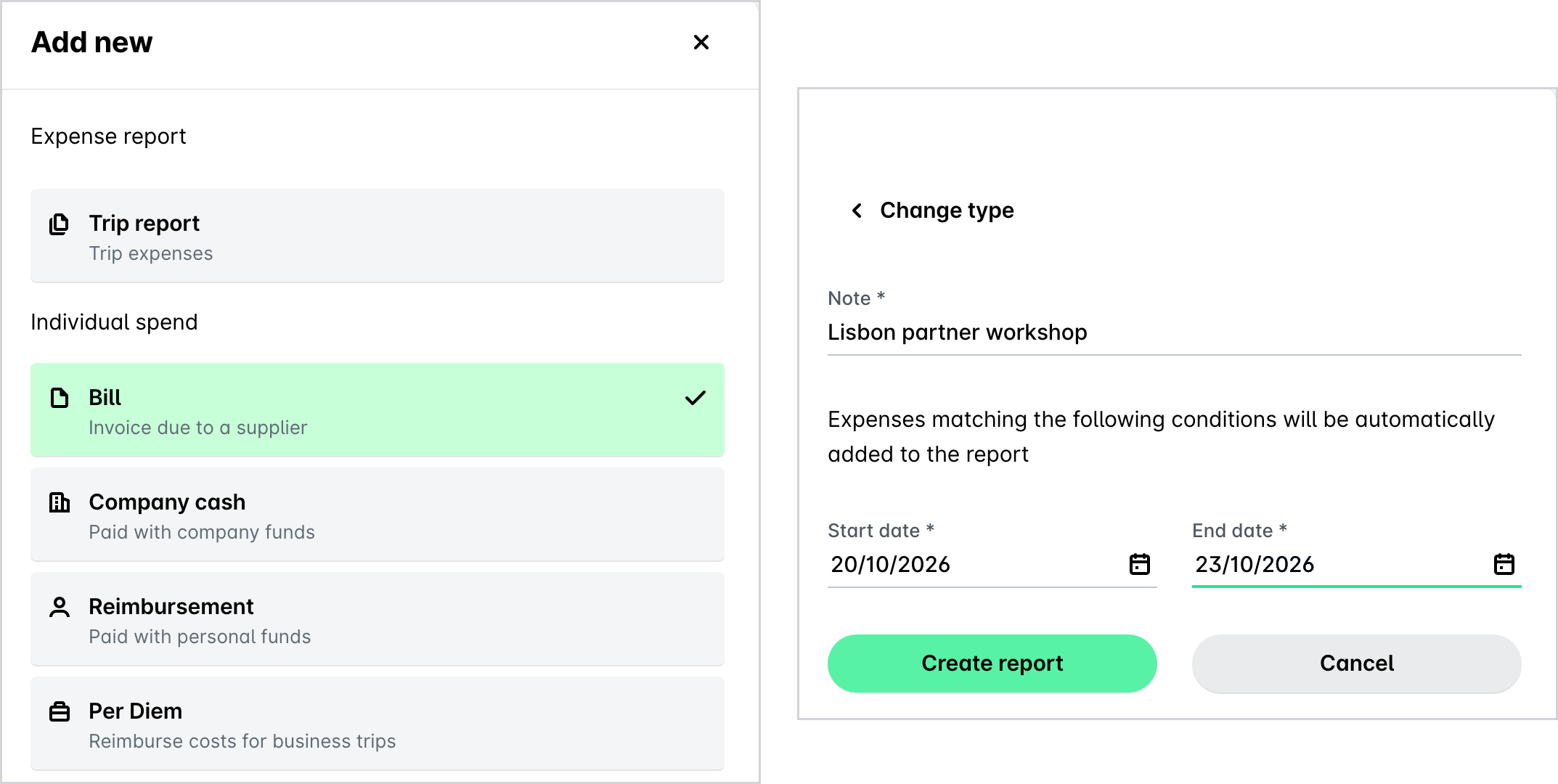Edit the Note field text
Viewport: 1558px width, 784px height.
(1174, 332)
